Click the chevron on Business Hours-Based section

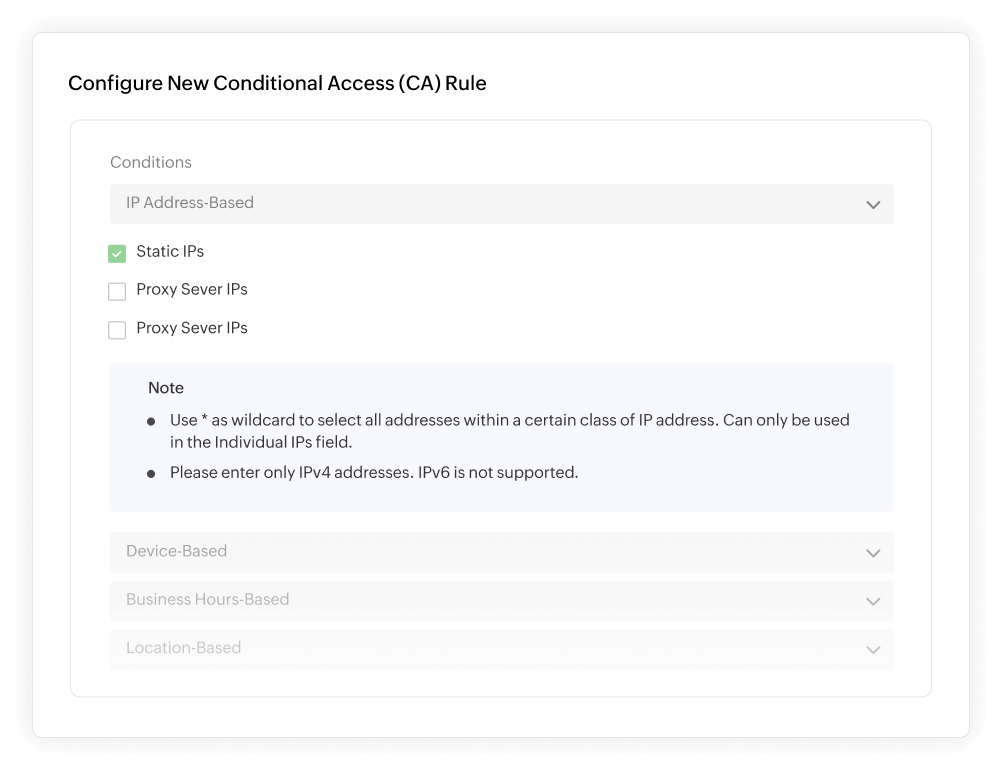872,600
